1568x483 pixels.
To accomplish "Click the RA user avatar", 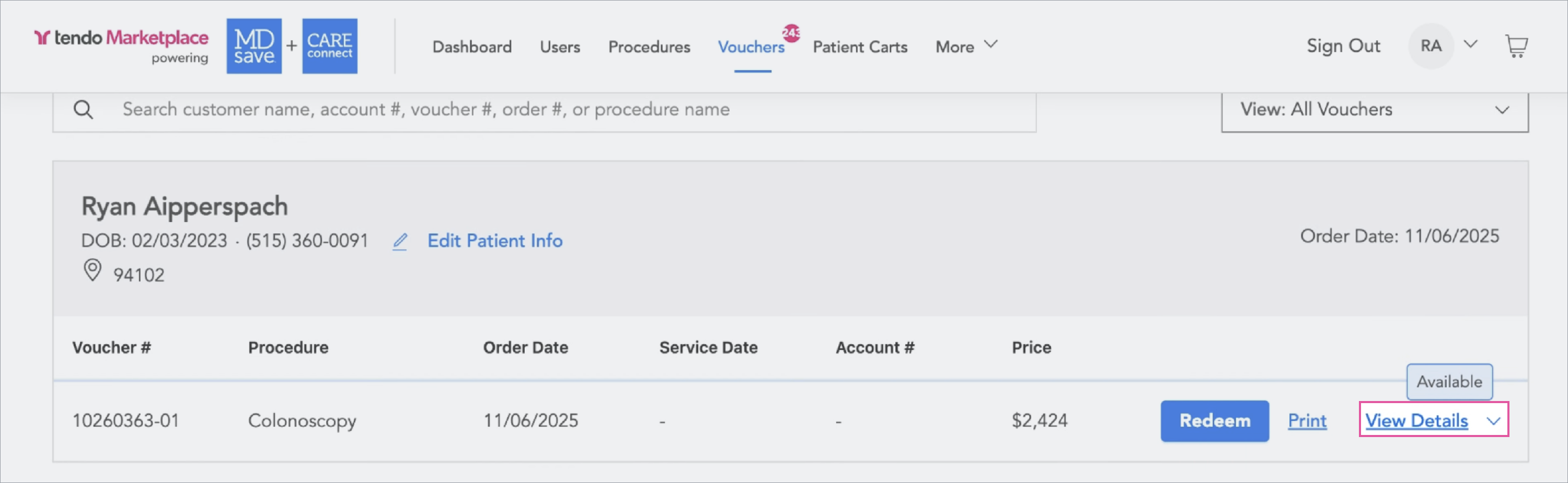I will [x=1431, y=46].
